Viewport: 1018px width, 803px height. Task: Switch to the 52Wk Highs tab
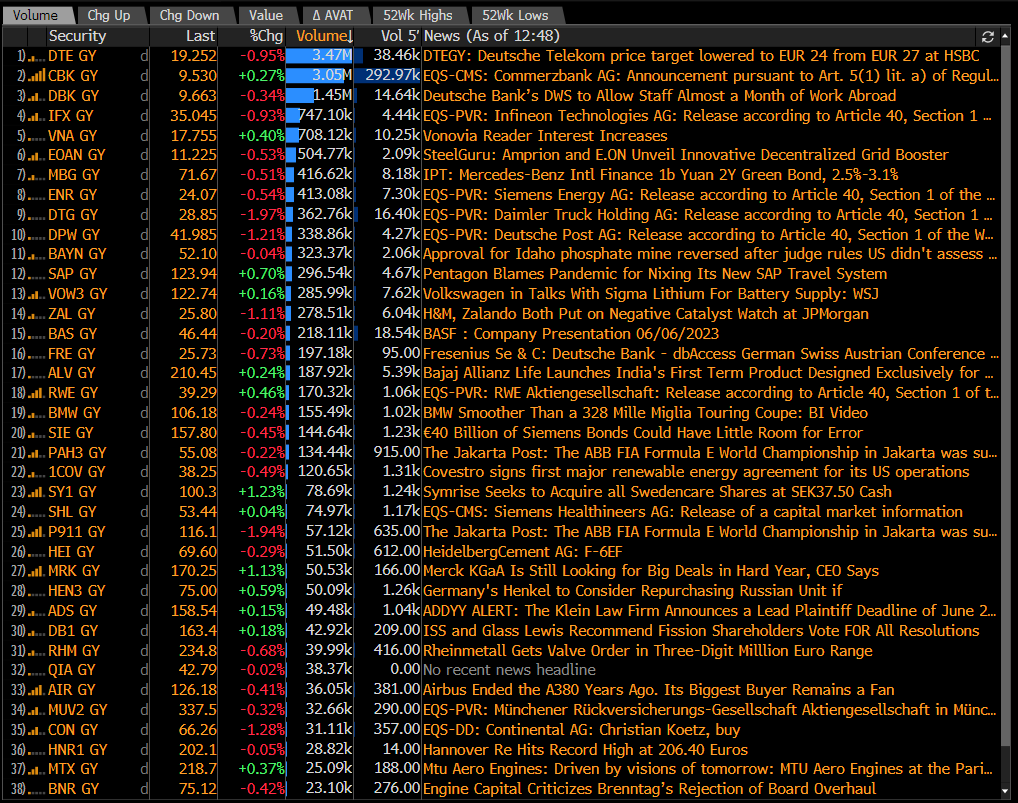[x=418, y=15]
